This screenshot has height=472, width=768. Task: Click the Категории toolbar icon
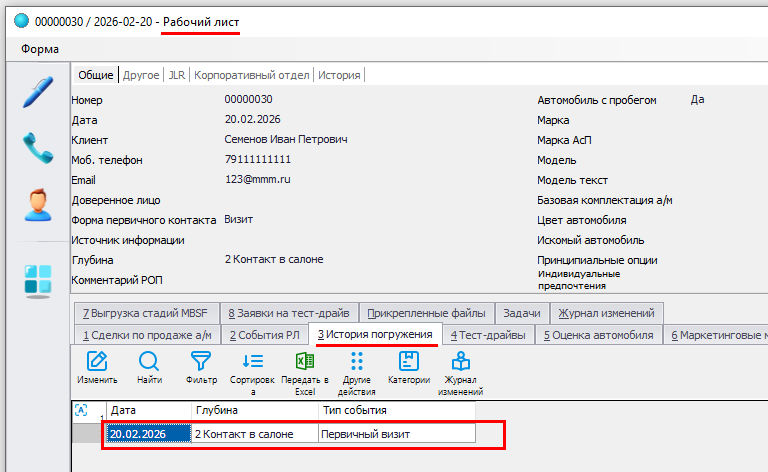[408, 362]
